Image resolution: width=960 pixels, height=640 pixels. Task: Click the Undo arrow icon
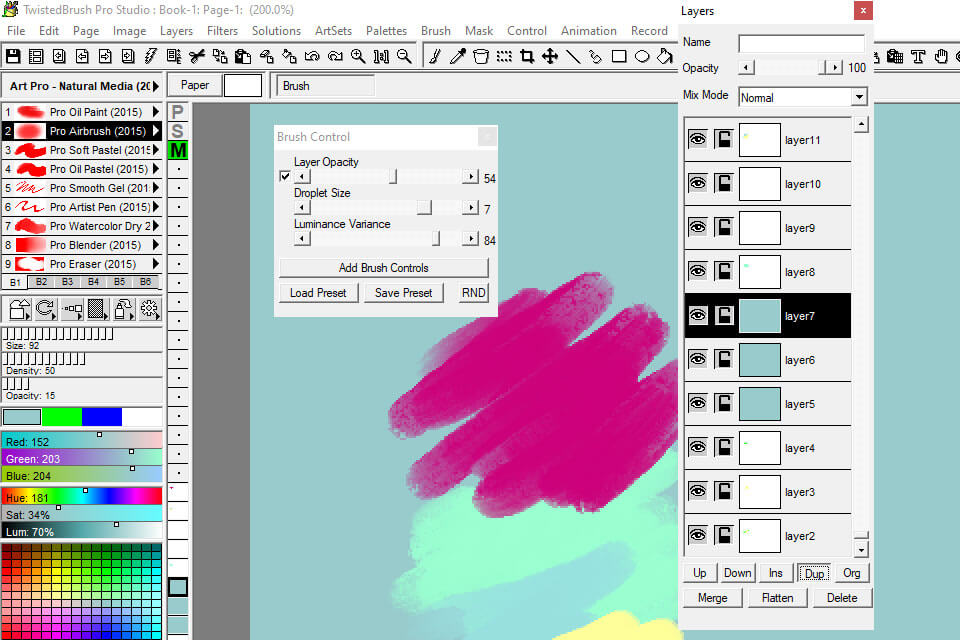click(312, 56)
